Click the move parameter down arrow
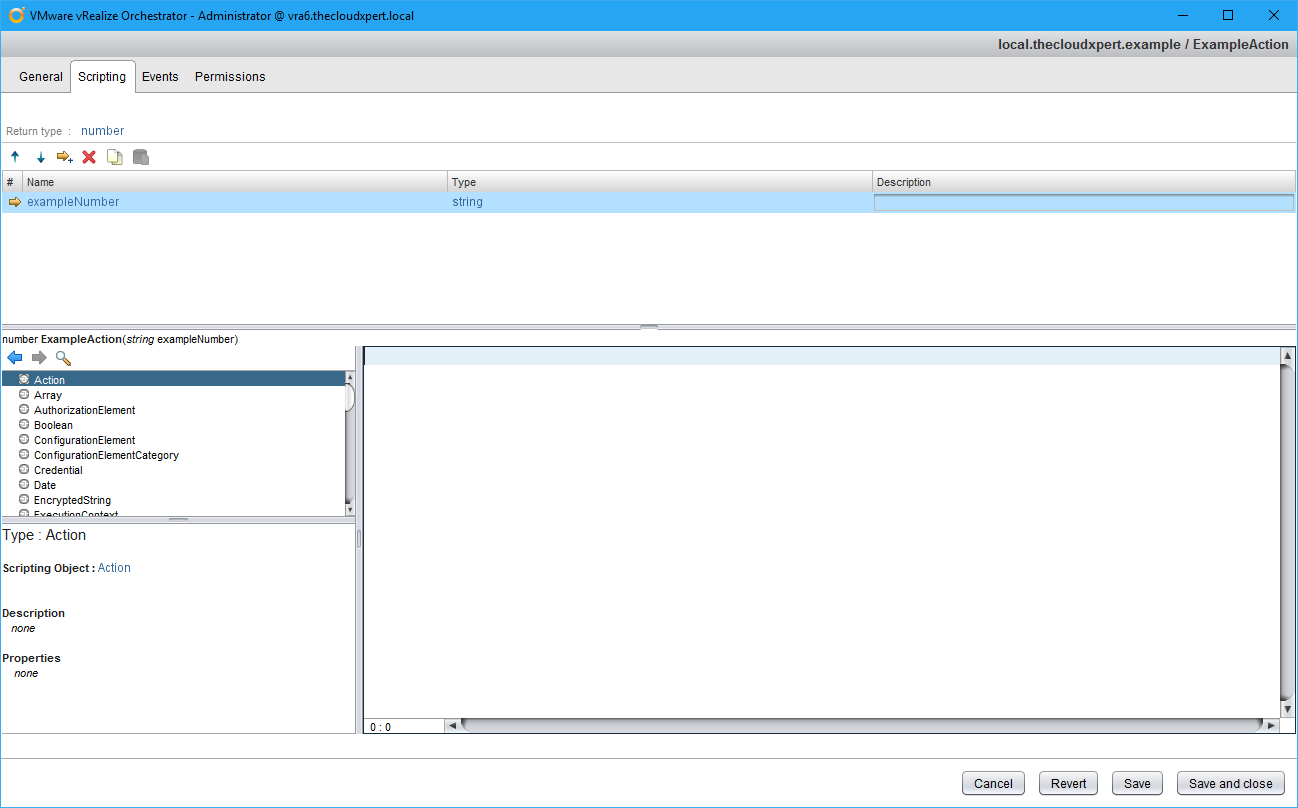Image resolution: width=1298 pixels, height=808 pixels. click(x=41, y=157)
